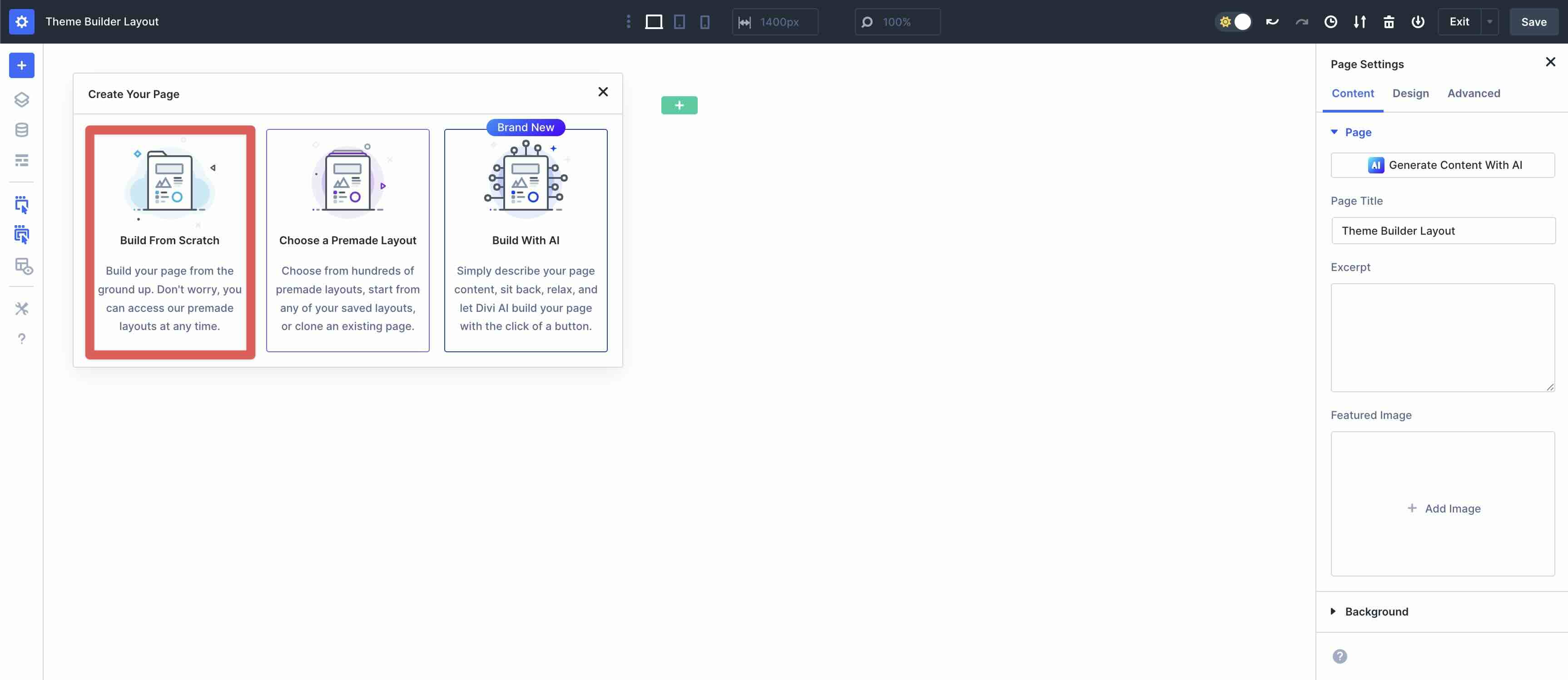
Task: Click the redo arrow icon
Action: (x=1301, y=21)
